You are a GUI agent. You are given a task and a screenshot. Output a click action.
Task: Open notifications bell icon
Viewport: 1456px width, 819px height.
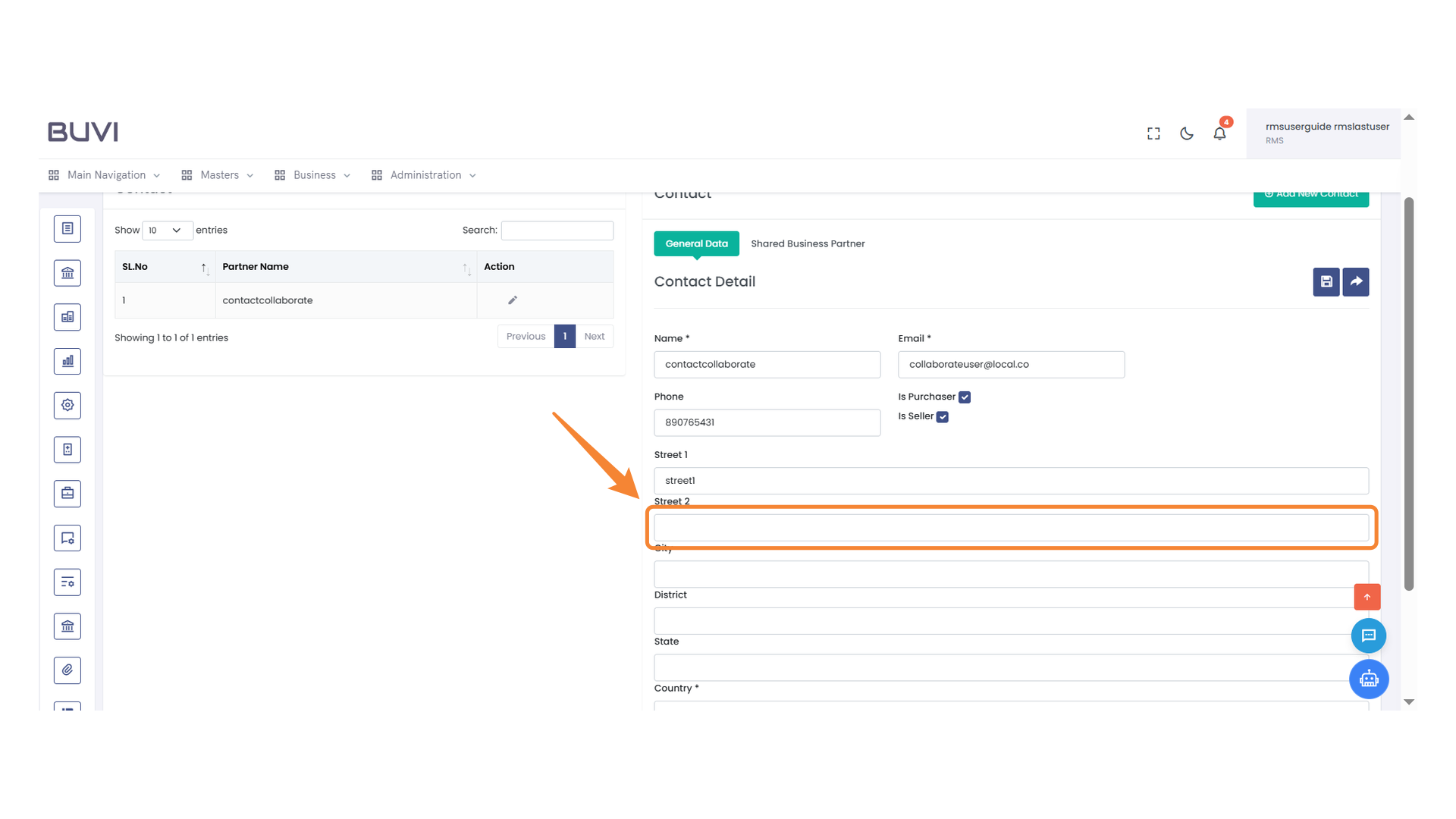tap(1219, 133)
